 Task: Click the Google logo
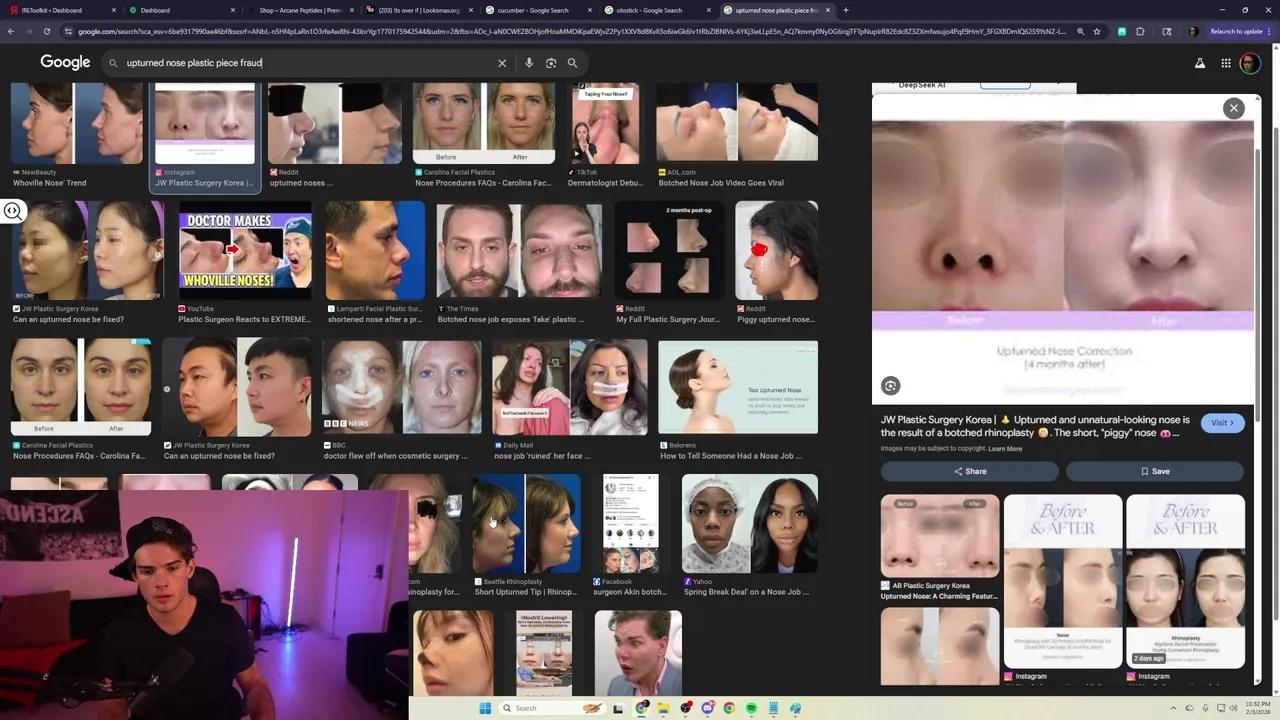click(65, 62)
